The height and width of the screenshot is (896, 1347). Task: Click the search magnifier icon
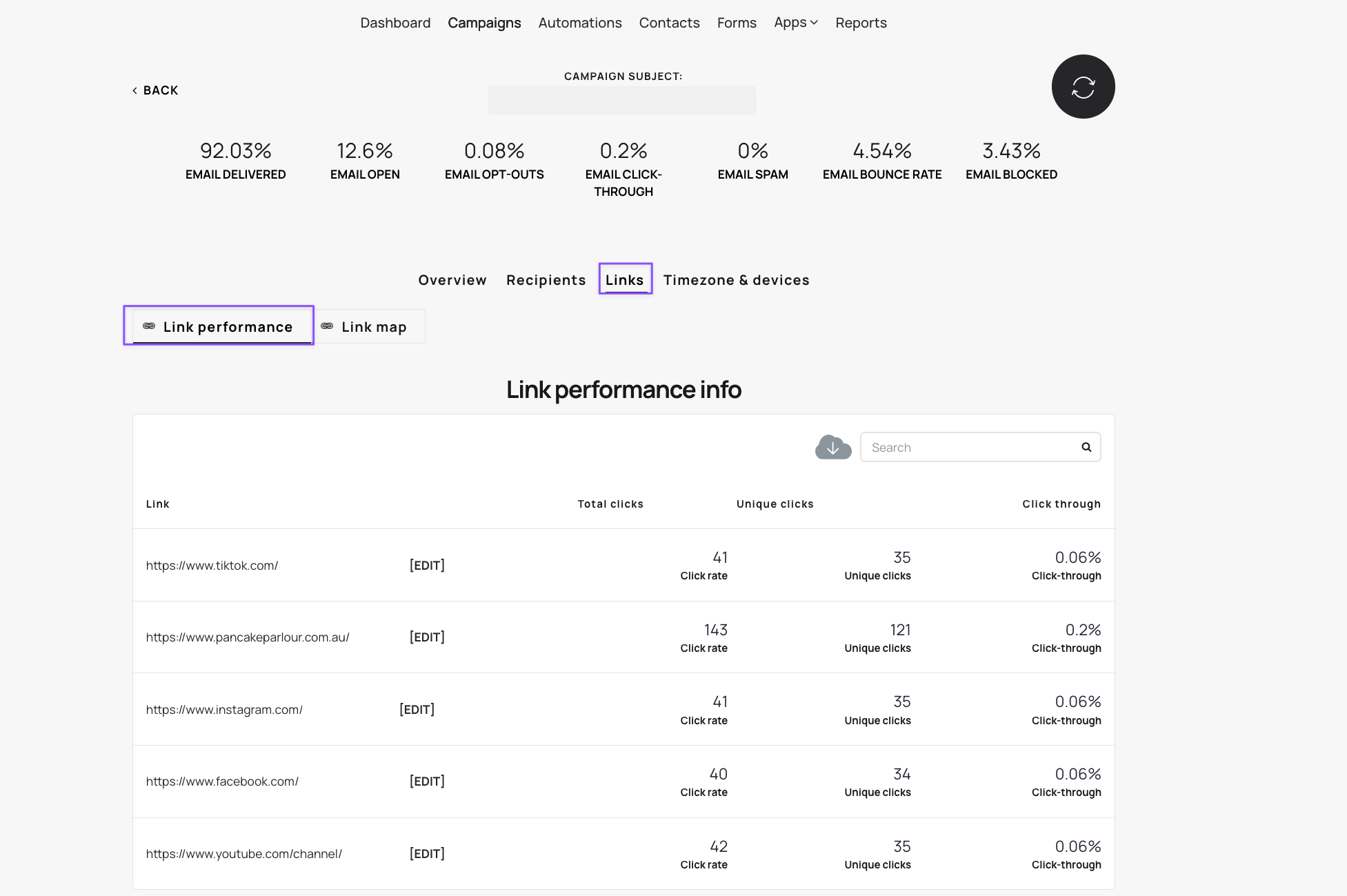(1086, 448)
